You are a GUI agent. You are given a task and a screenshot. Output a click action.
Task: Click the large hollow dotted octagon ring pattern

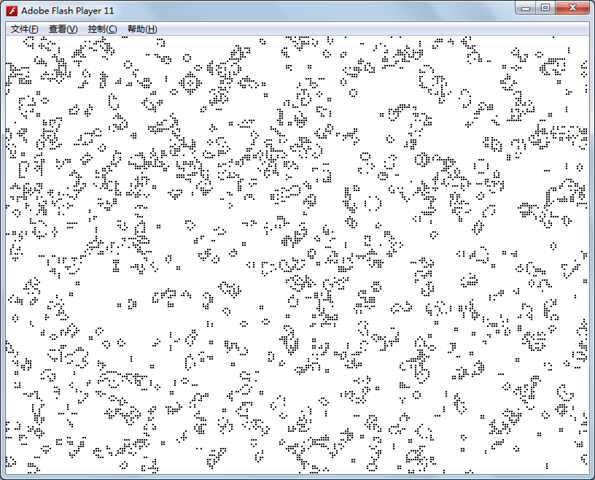coord(373,203)
